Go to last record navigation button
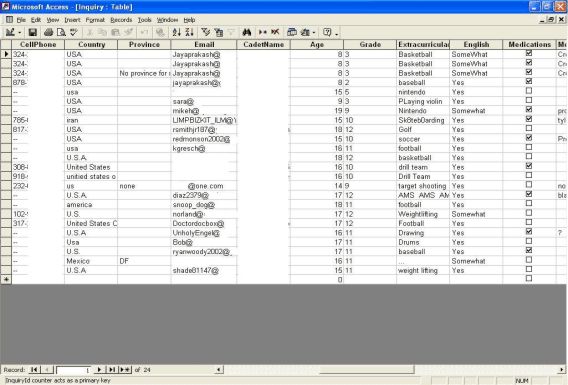Viewport: 568px width, 385px height. [x=112, y=370]
